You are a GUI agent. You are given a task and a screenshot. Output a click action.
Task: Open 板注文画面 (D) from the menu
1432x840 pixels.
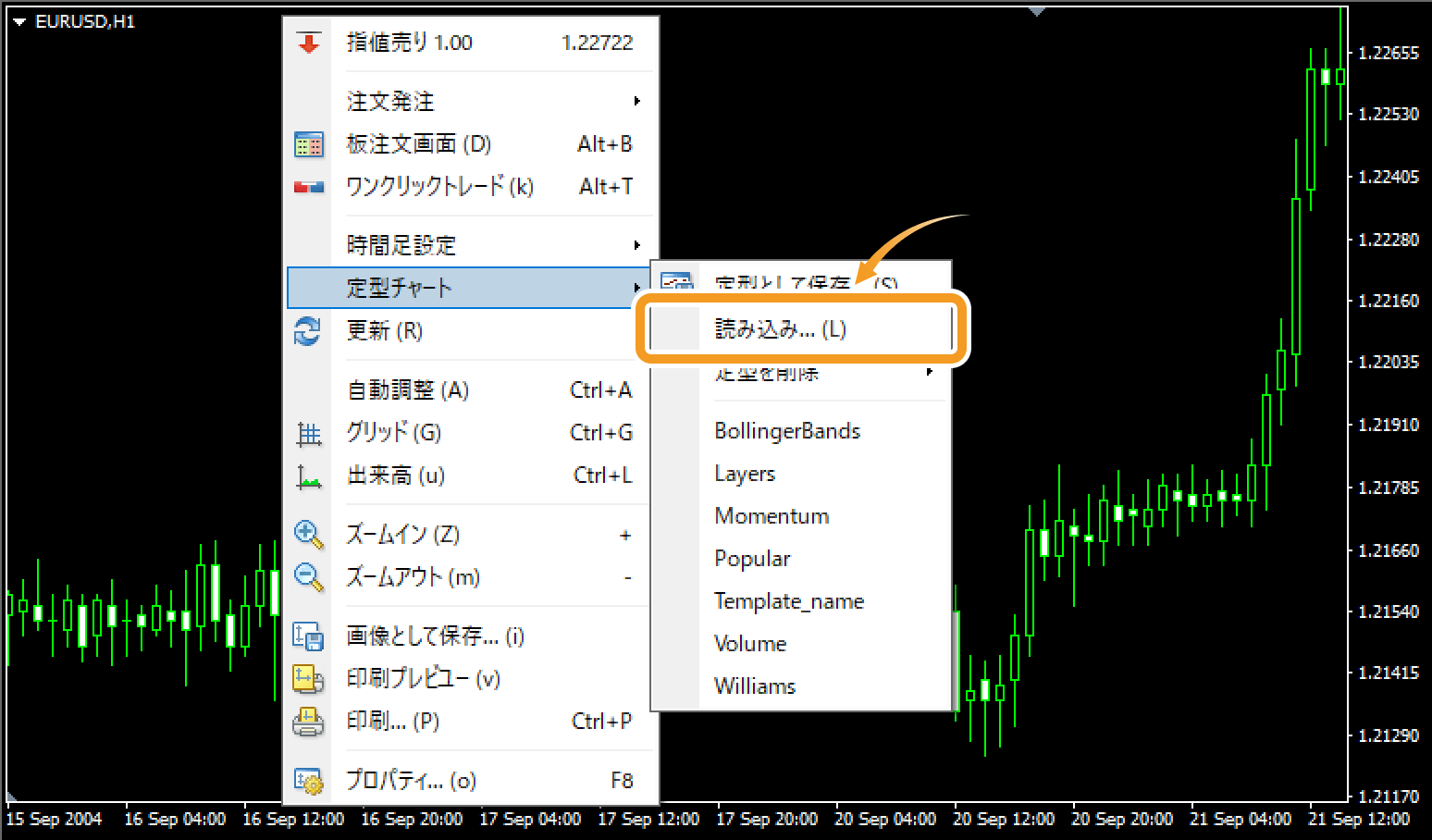click(x=472, y=144)
